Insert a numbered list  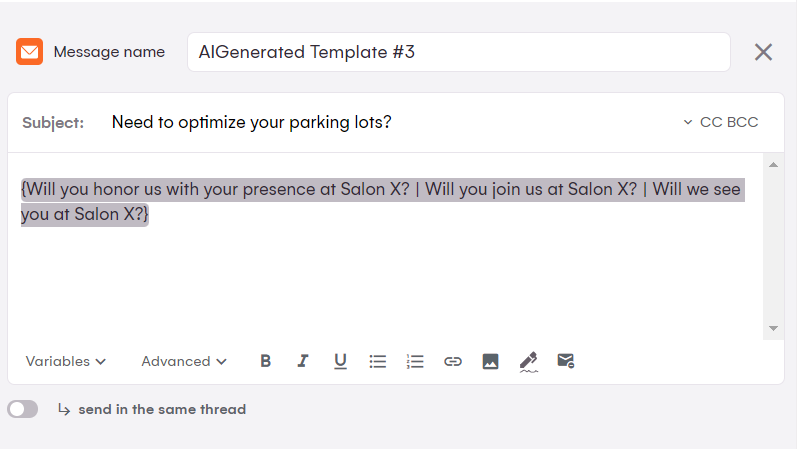pyautogui.click(x=415, y=361)
